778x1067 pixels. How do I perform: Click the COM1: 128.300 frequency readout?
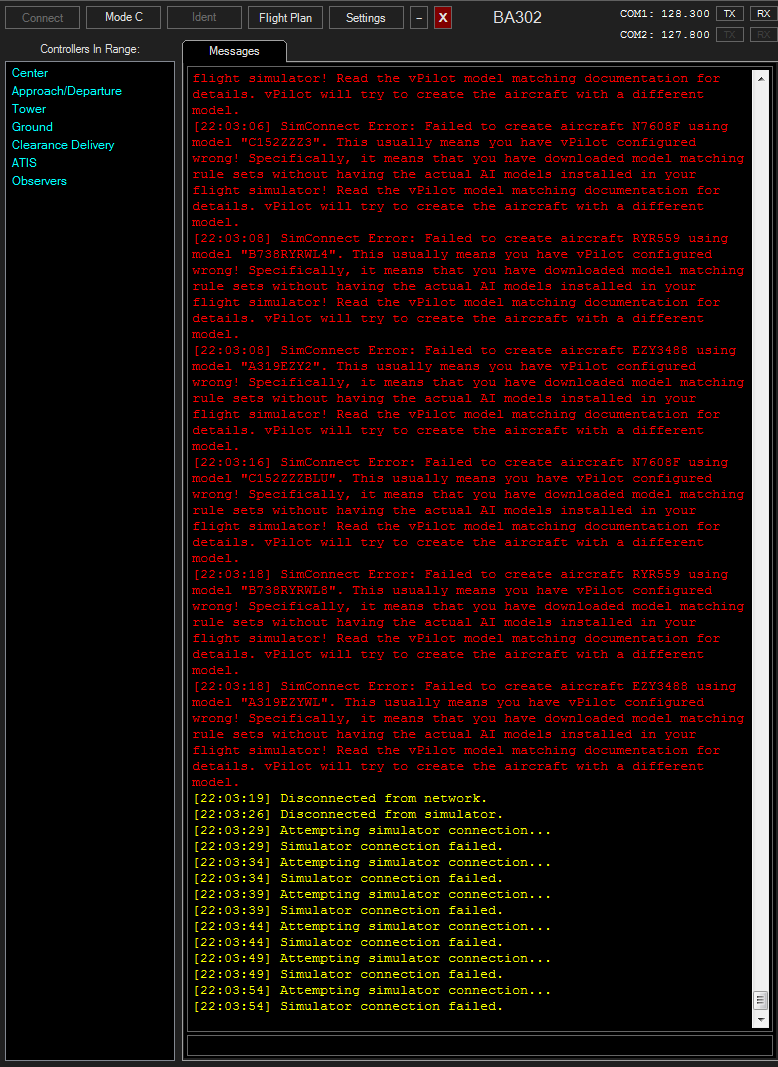(664, 14)
